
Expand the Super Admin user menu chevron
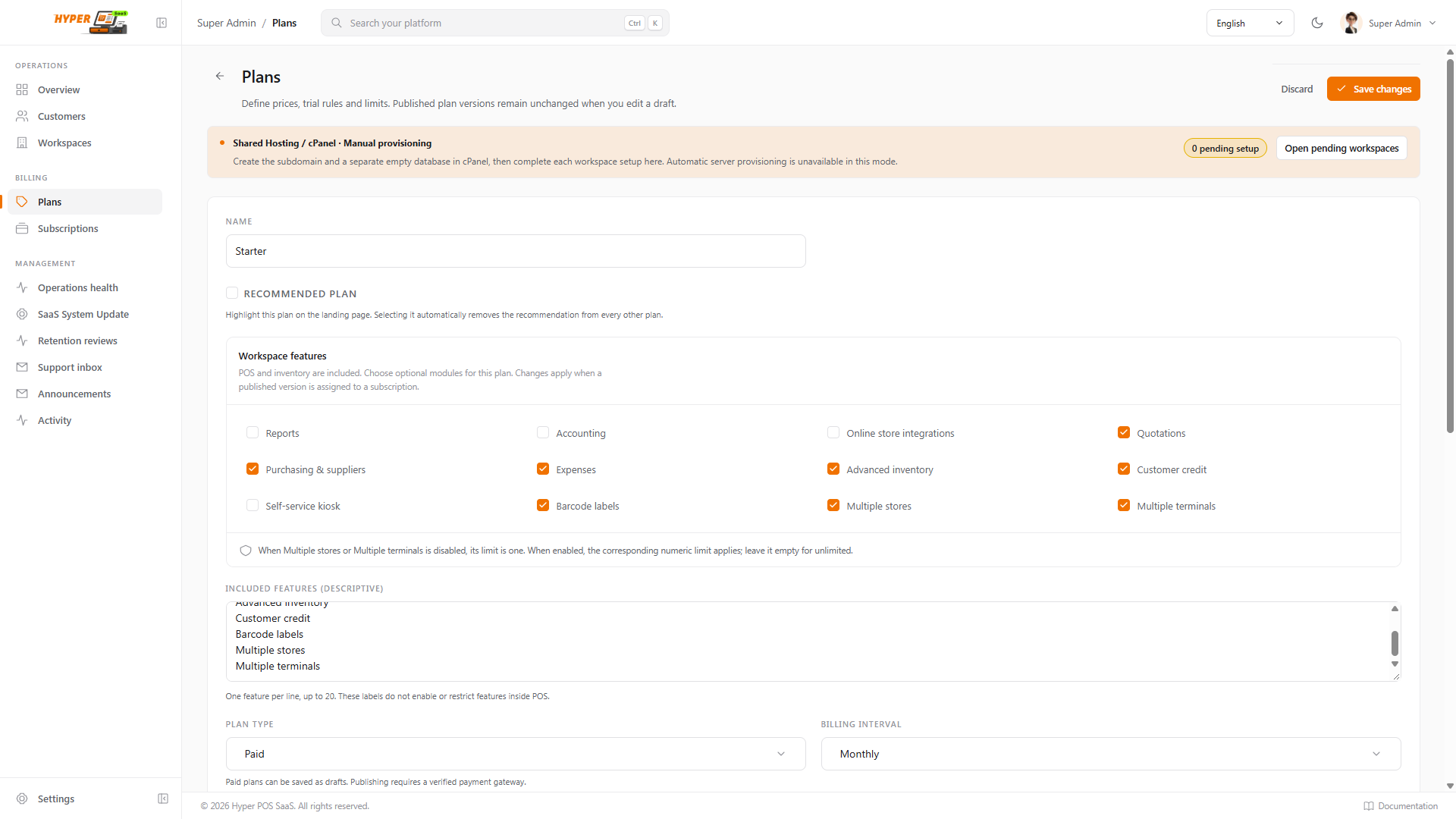[x=1432, y=23]
